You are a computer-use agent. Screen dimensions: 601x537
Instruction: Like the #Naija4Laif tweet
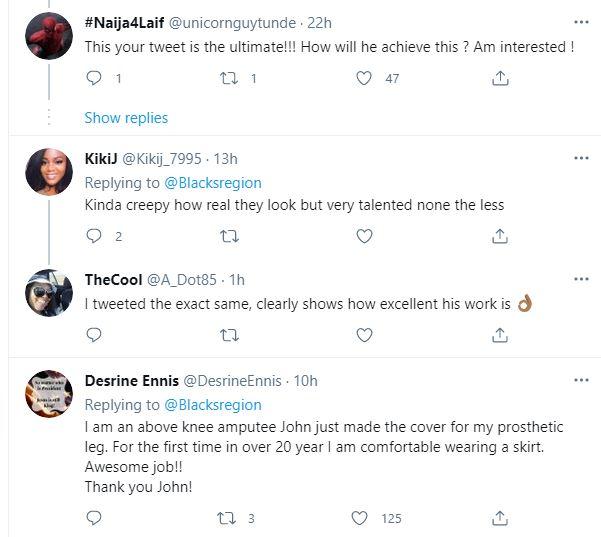(x=365, y=78)
